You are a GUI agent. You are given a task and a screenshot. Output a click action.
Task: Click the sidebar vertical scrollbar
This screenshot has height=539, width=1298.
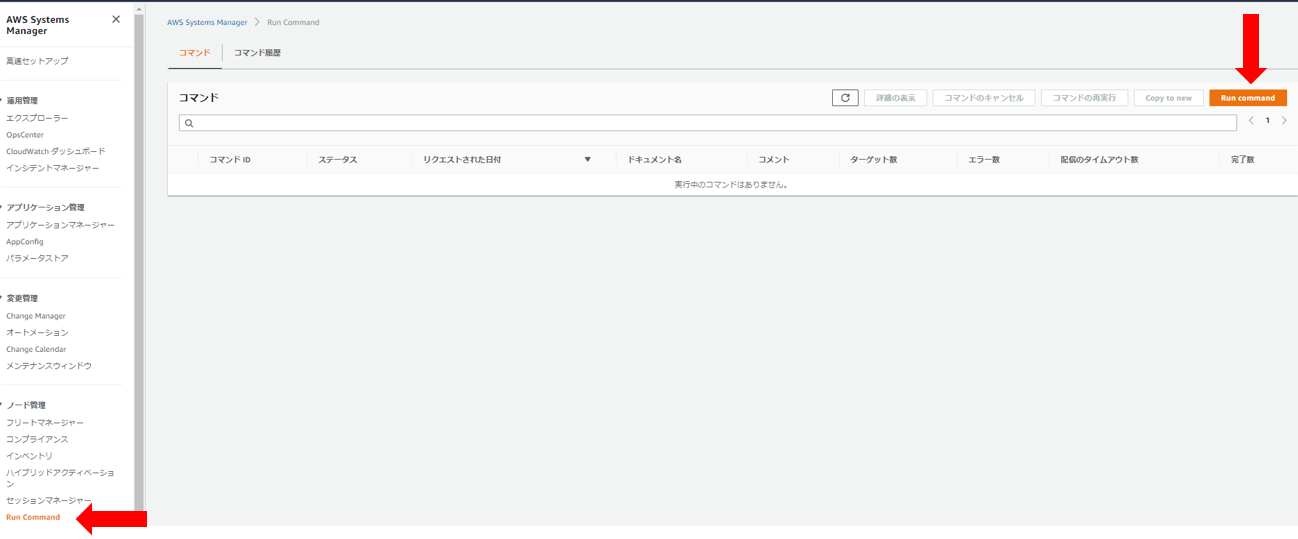140,260
